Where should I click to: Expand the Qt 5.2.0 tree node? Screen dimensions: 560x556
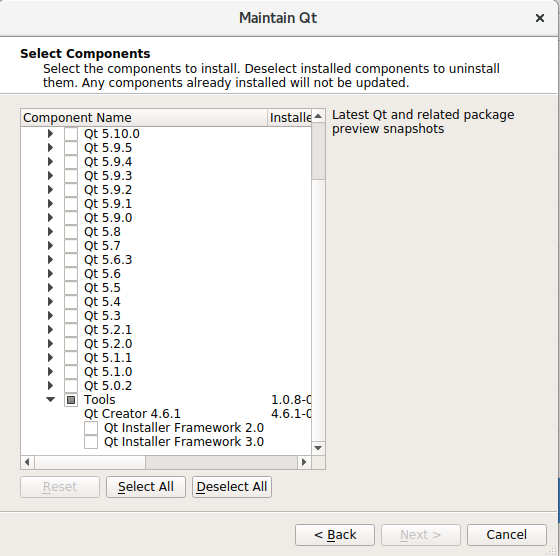50,344
